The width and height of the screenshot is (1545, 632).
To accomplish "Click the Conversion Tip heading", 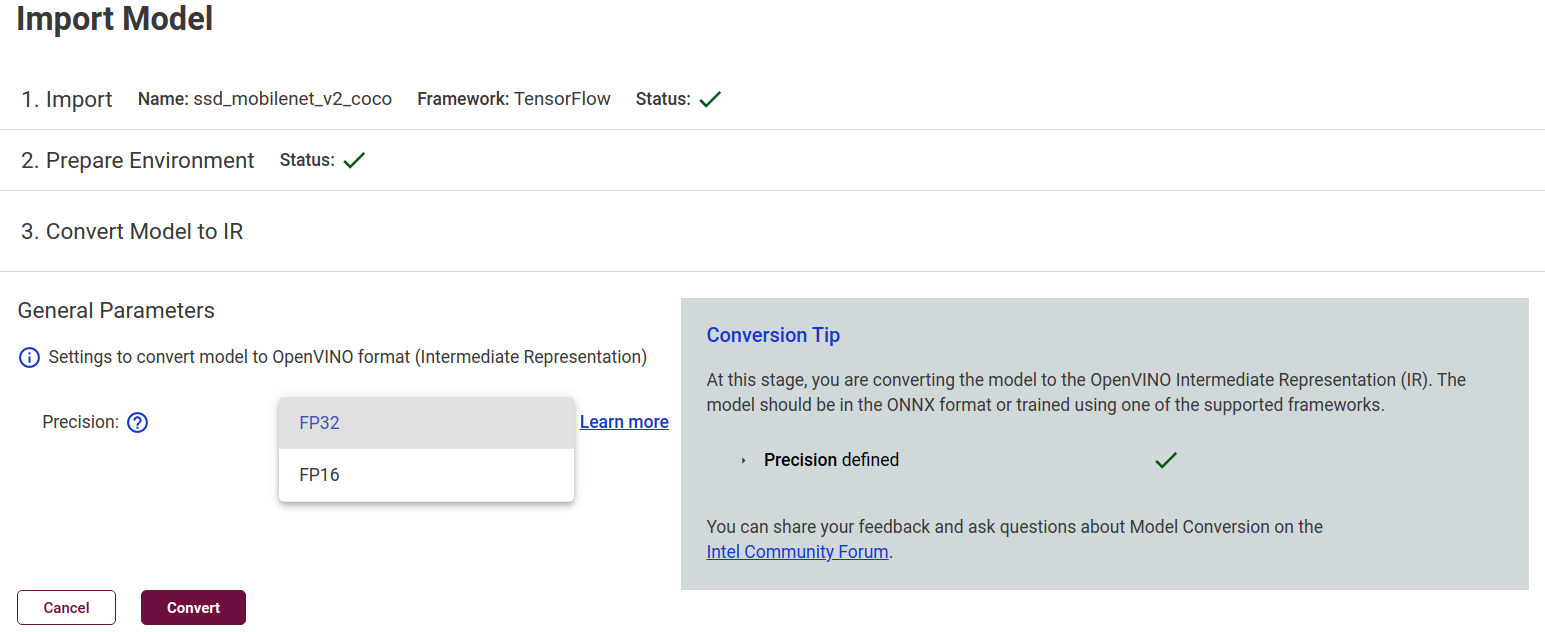I will (773, 335).
